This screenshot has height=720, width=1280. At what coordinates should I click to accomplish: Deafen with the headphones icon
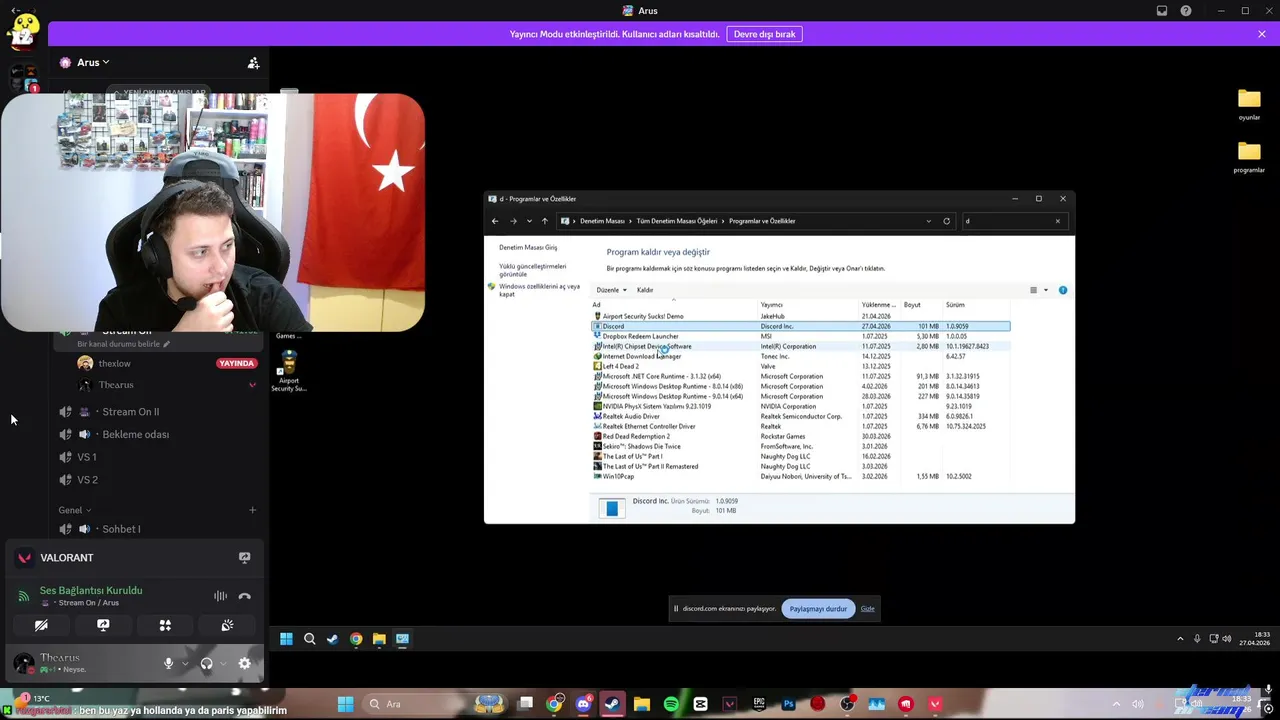[x=206, y=663]
